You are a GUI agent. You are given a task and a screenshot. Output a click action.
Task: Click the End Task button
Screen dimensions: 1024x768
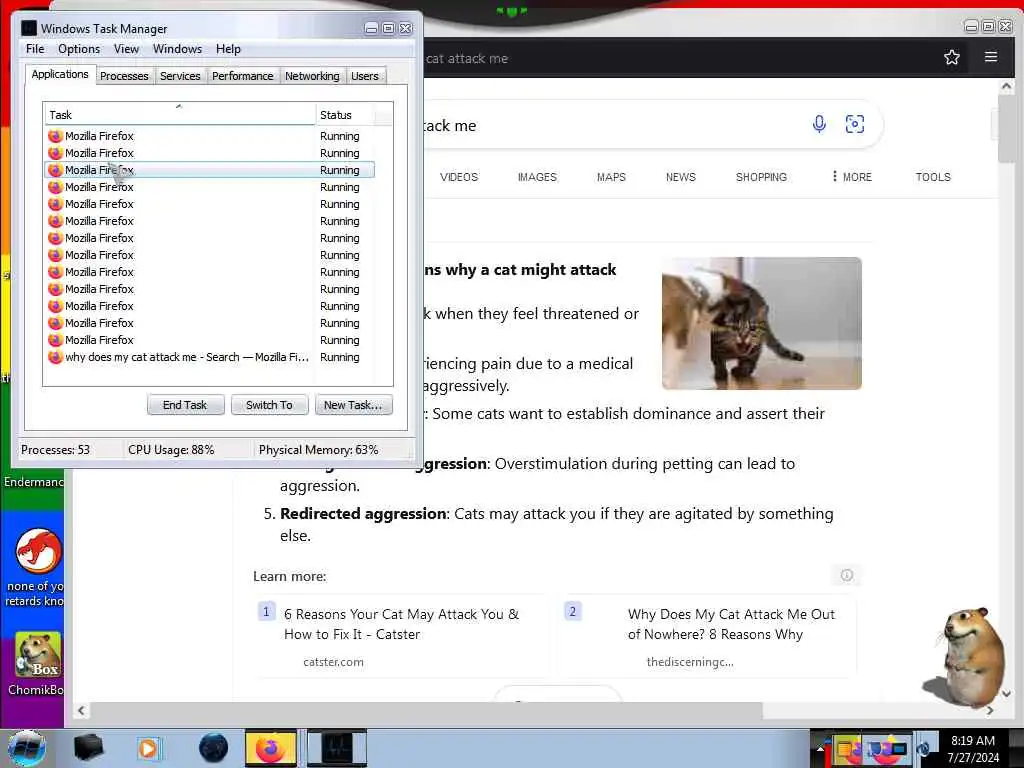coord(185,405)
